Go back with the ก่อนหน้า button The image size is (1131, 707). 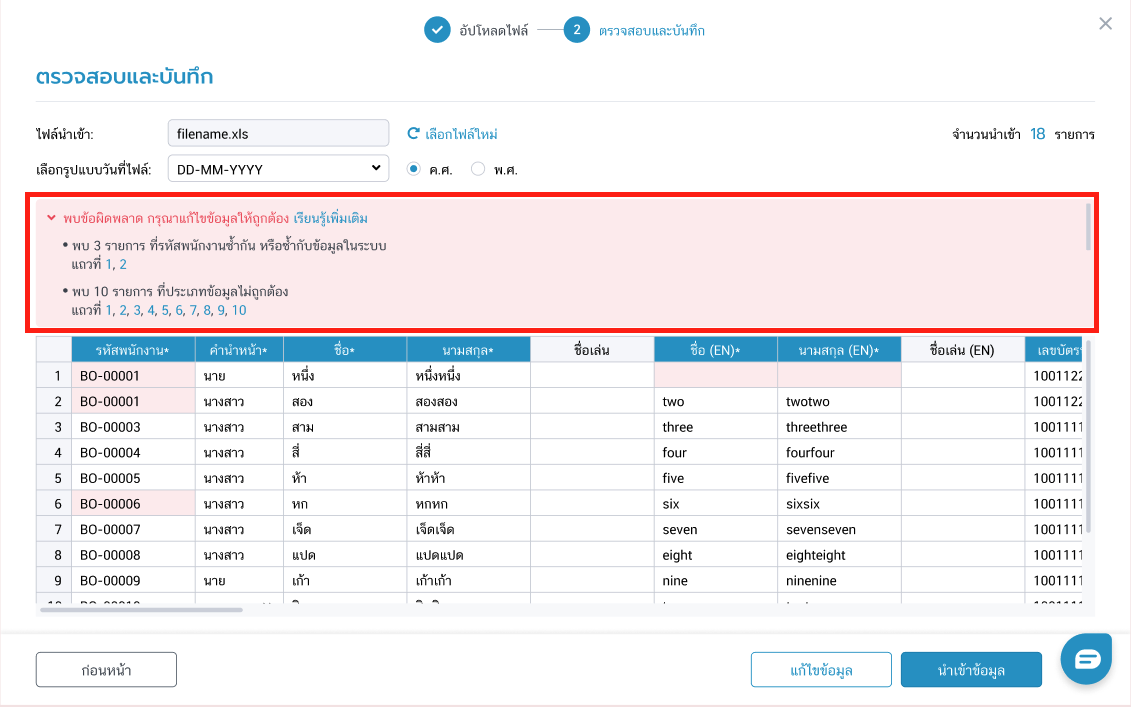tap(106, 669)
